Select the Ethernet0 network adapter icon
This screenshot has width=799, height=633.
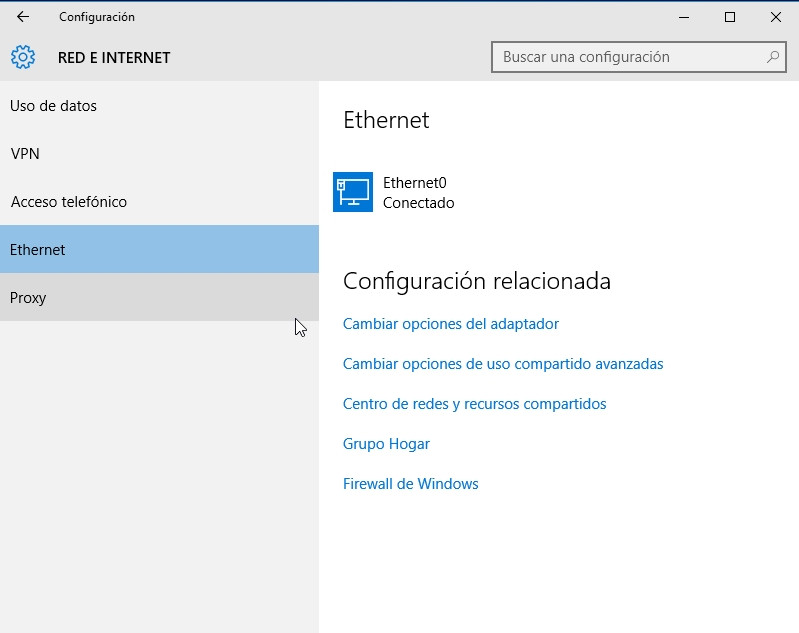click(x=352, y=192)
